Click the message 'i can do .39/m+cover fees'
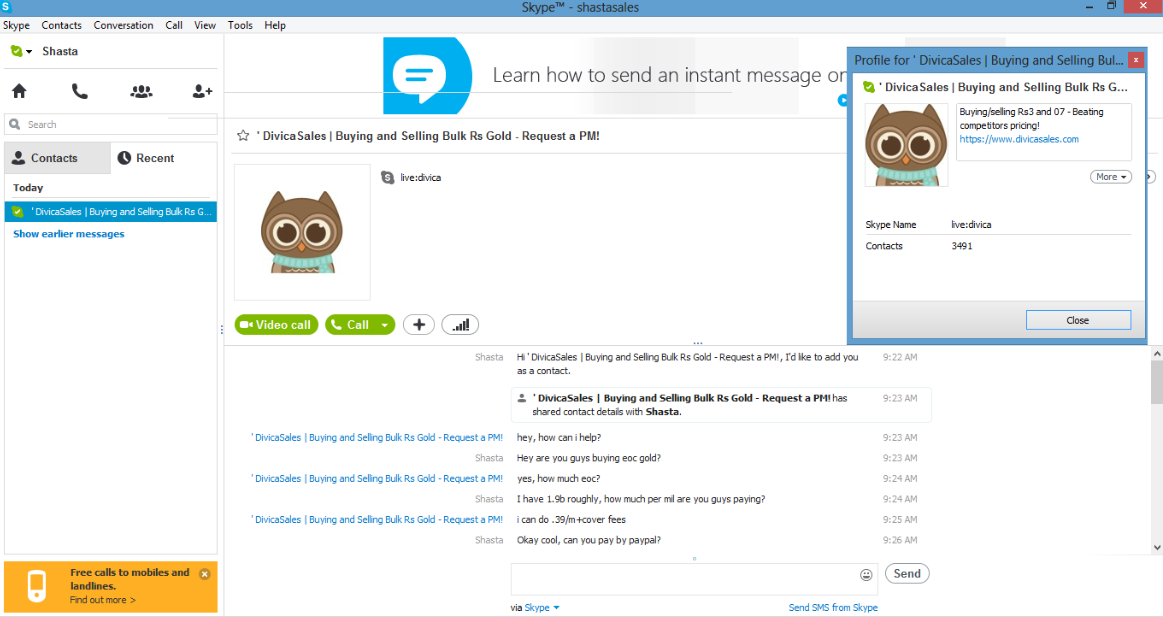Viewport: 1163px width, 617px height. coord(571,520)
